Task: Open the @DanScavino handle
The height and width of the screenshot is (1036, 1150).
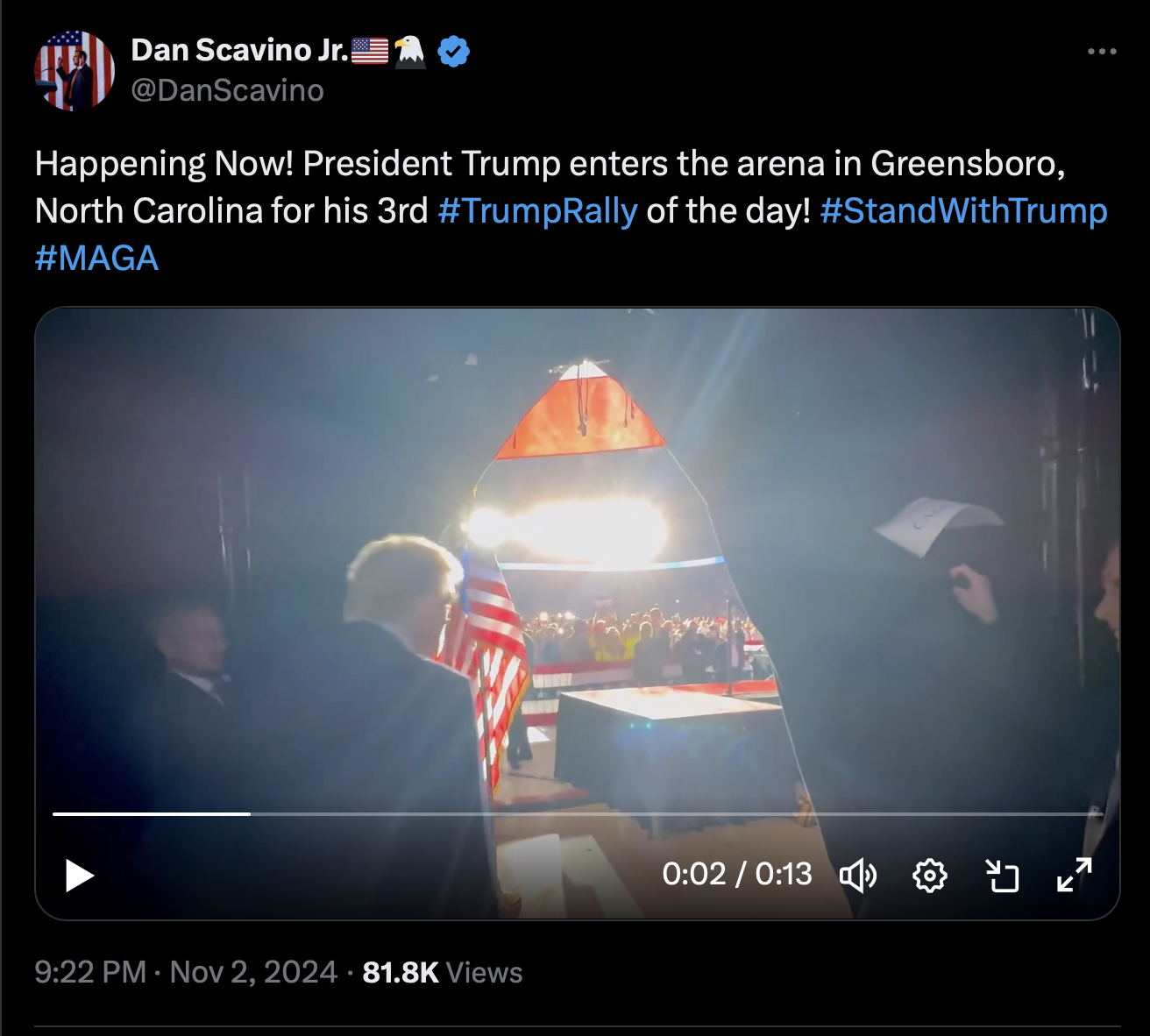Action: pyautogui.click(x=227, y=90)
